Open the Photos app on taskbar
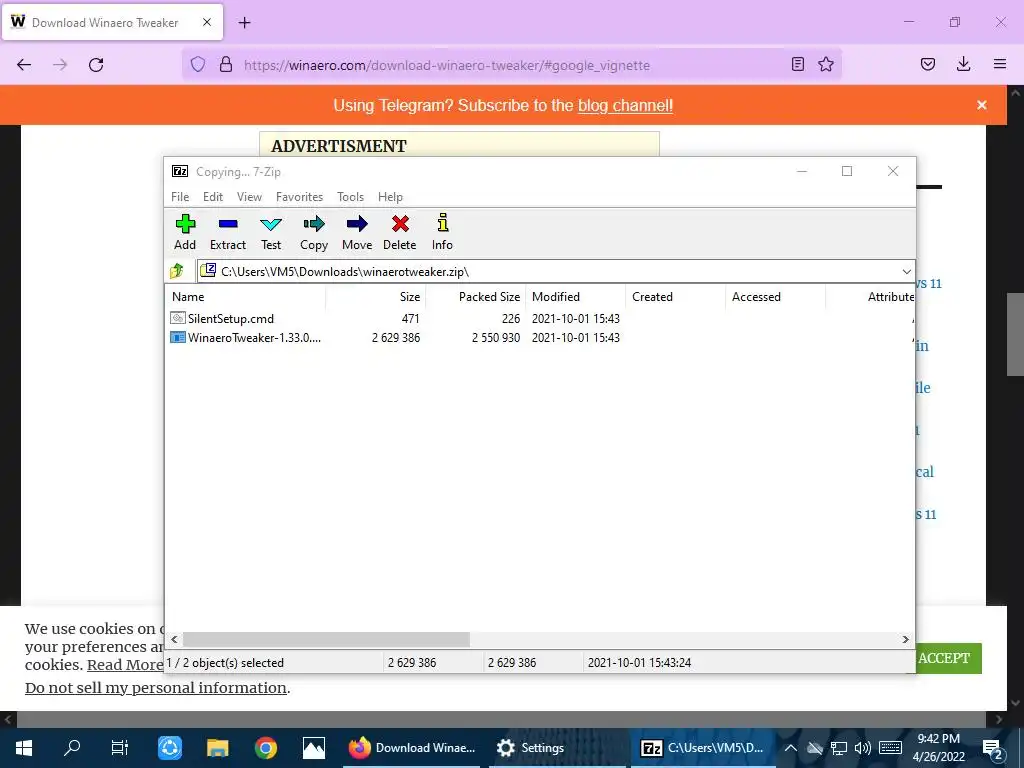1024x768 pixels. [313, 748]
